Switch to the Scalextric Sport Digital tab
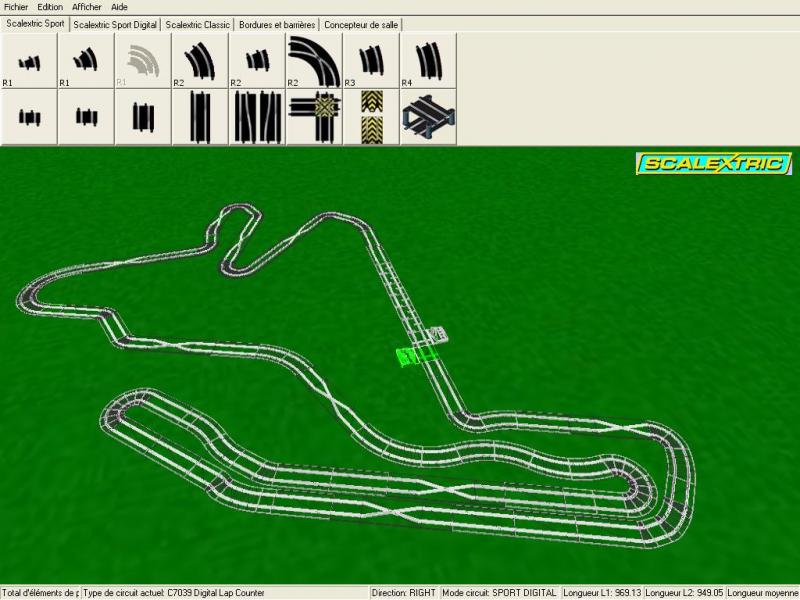The height and width of the screenshot is (600, 800). (115, 24)
